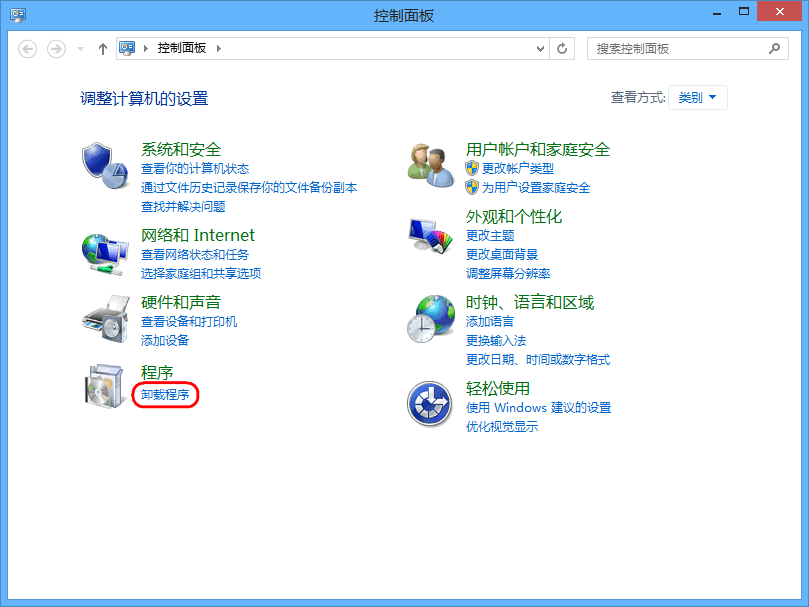This screenshot has height=607, width=809.
Task: Click 更换输入法
Action: pyautogui.click(x=496, y=341)
